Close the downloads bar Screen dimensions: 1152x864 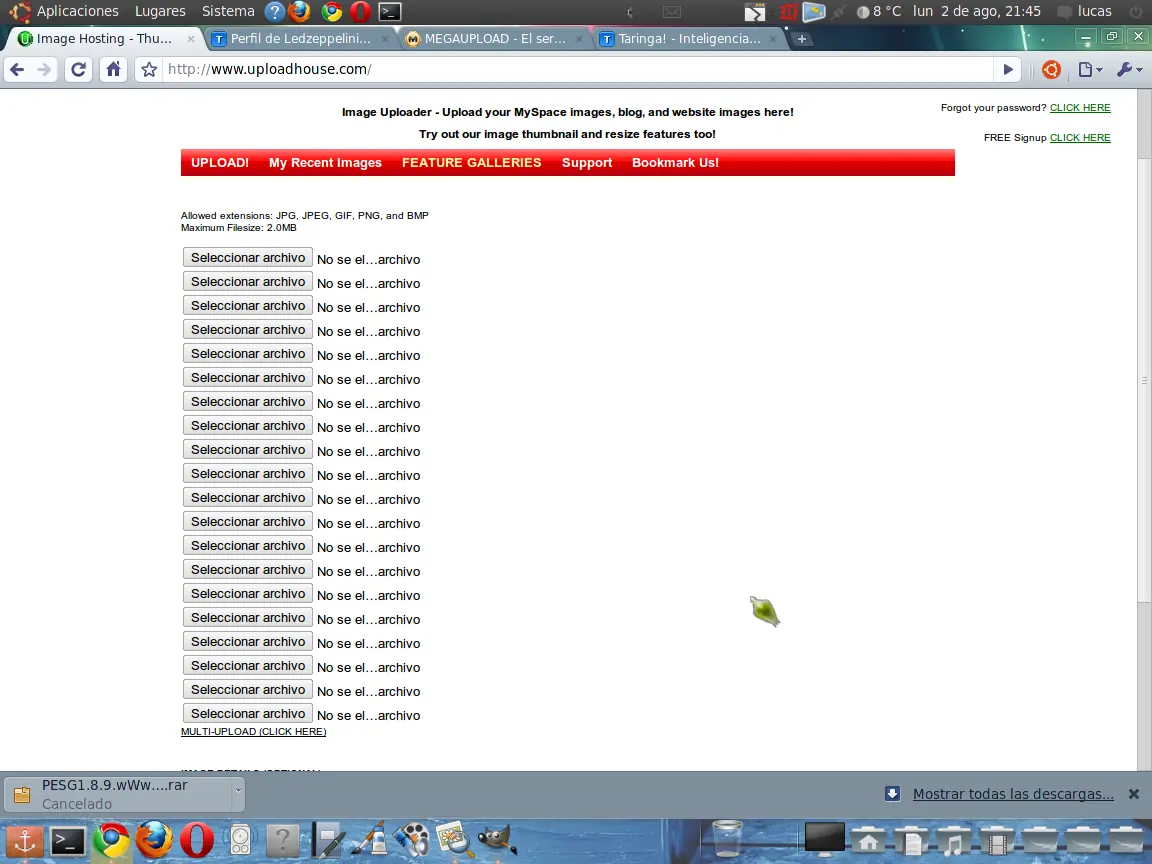point(1134,794)
